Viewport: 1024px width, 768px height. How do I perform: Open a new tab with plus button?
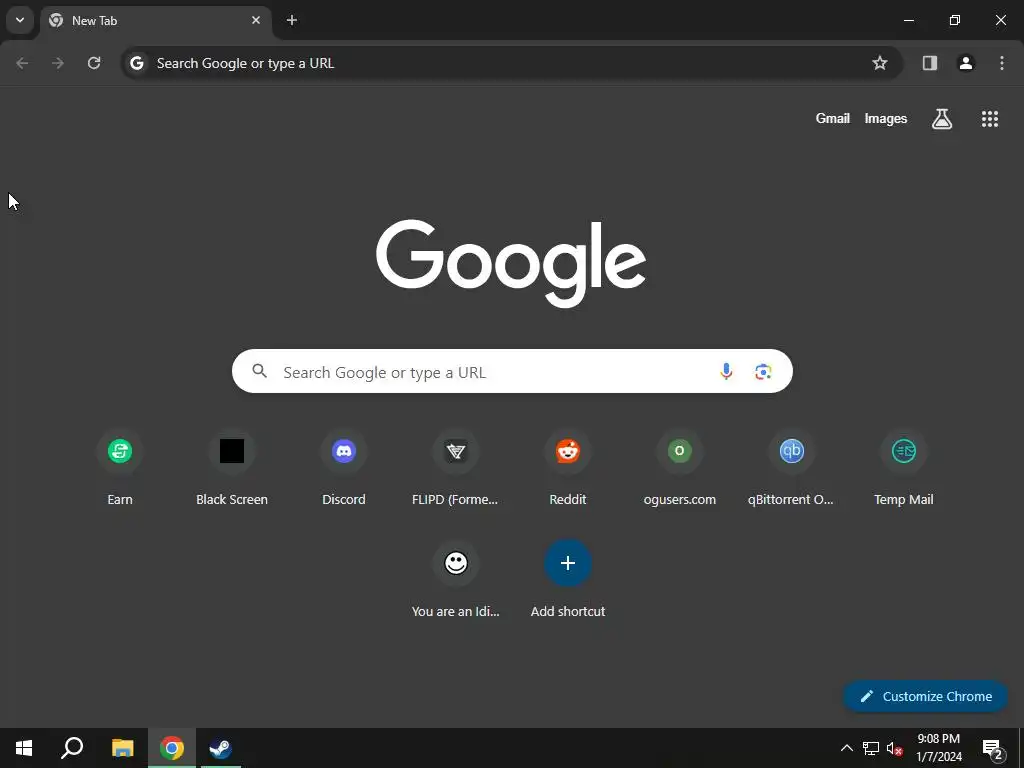tap(292, 20)
